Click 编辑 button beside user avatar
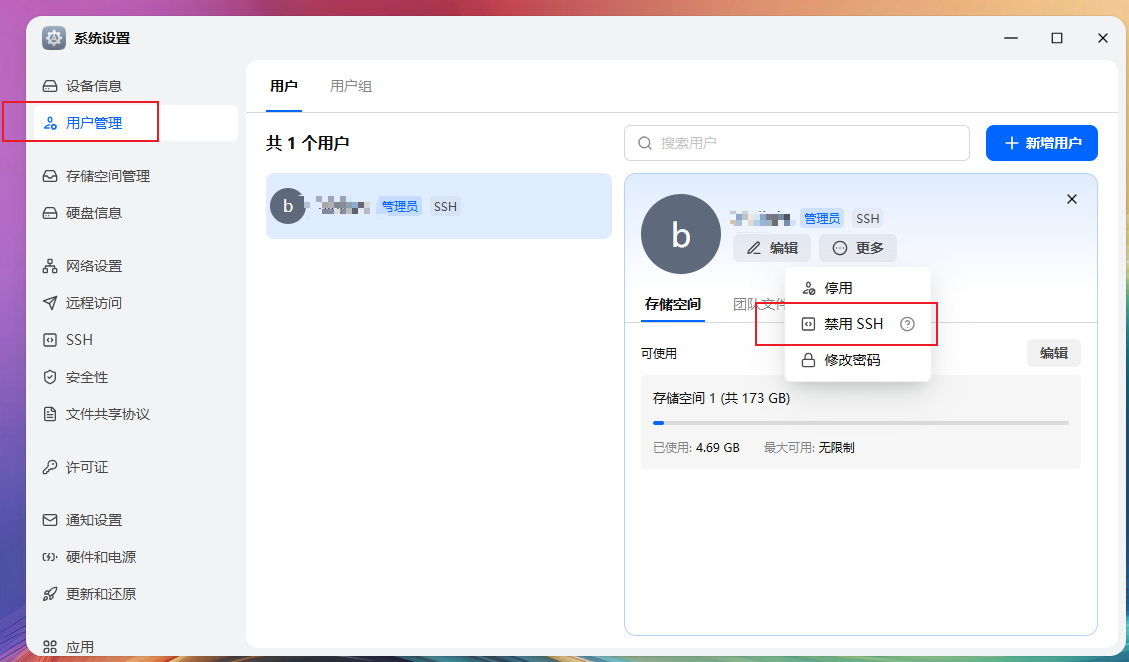 772,248
